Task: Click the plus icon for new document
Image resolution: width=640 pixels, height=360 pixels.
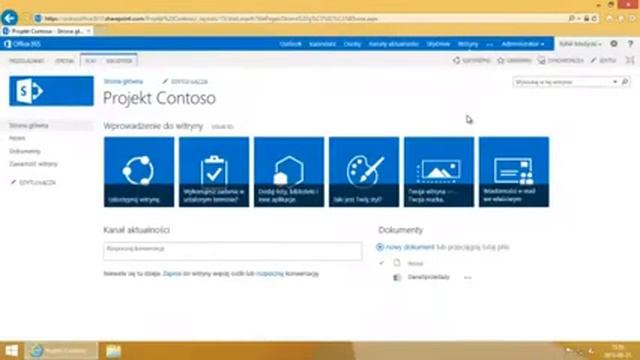Action: 380,247
